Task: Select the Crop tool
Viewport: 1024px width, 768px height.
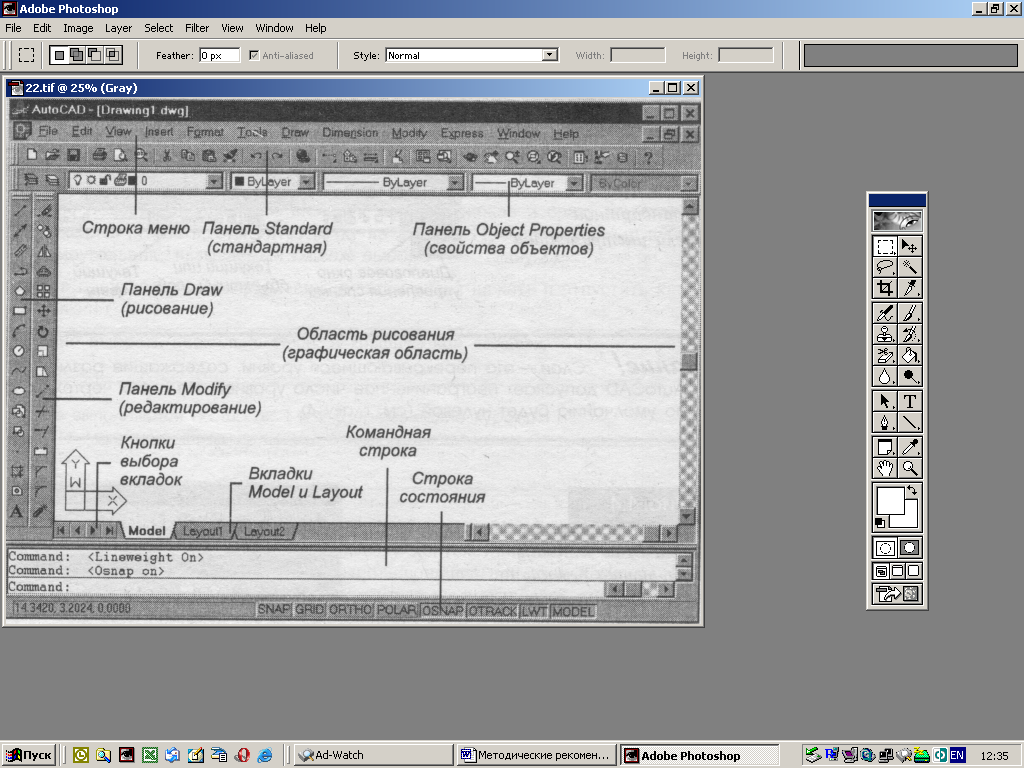Action: pyautogui.click(x=885, y=288)
